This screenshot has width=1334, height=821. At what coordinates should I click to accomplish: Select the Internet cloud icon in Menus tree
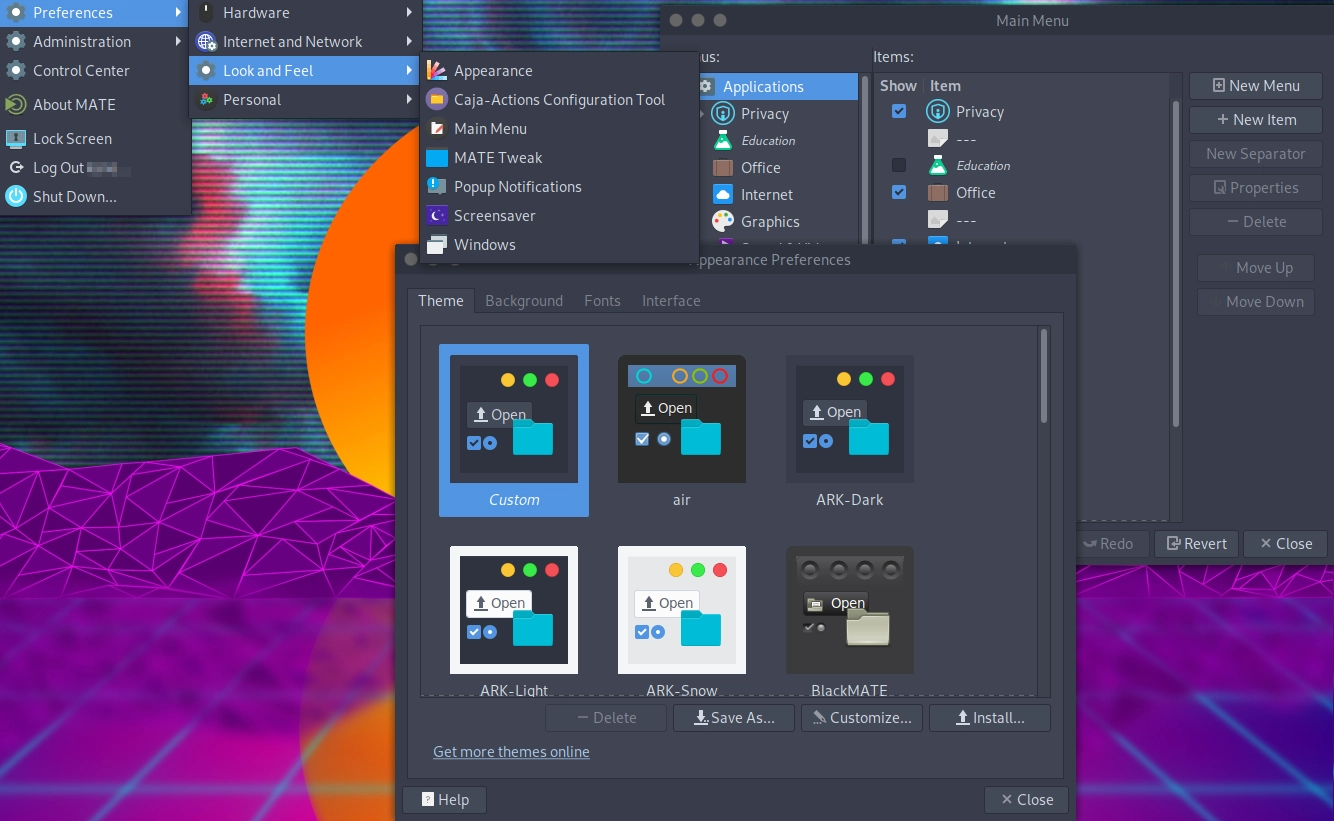[723, 195]
